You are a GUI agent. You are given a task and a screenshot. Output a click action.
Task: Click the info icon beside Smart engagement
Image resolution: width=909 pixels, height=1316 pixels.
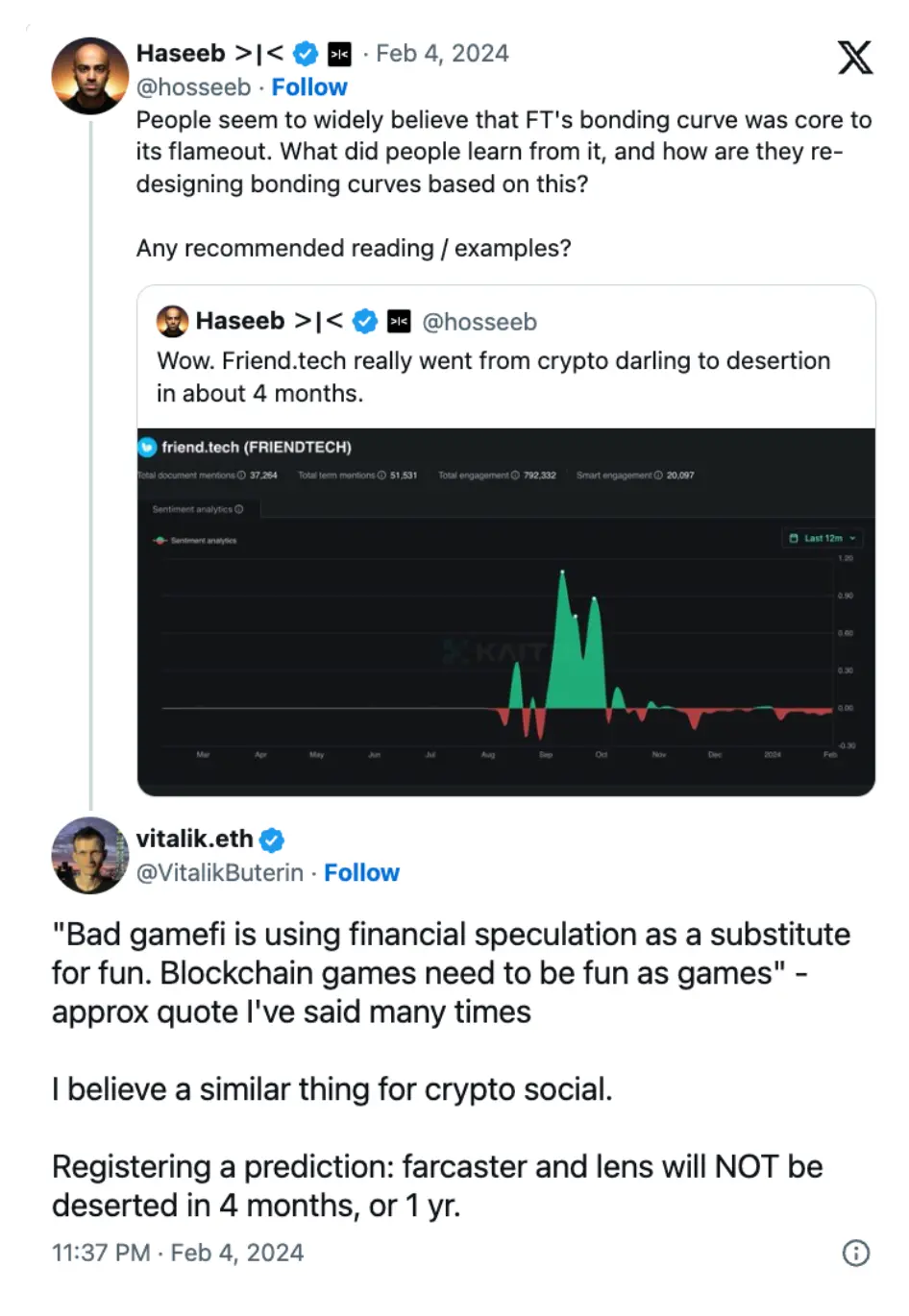658,475
